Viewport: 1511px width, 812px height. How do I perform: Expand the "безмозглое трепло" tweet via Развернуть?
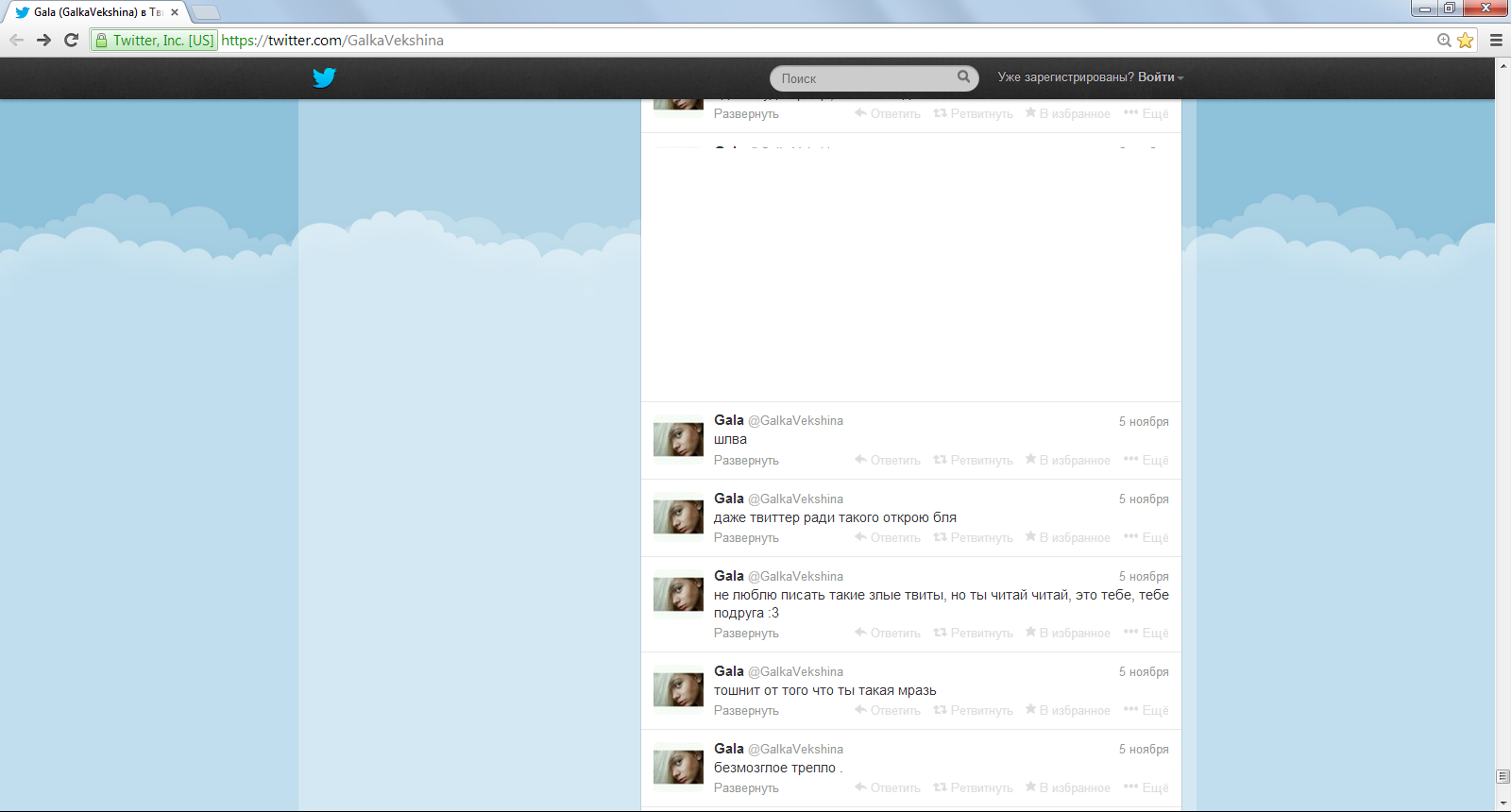point(746,788)
